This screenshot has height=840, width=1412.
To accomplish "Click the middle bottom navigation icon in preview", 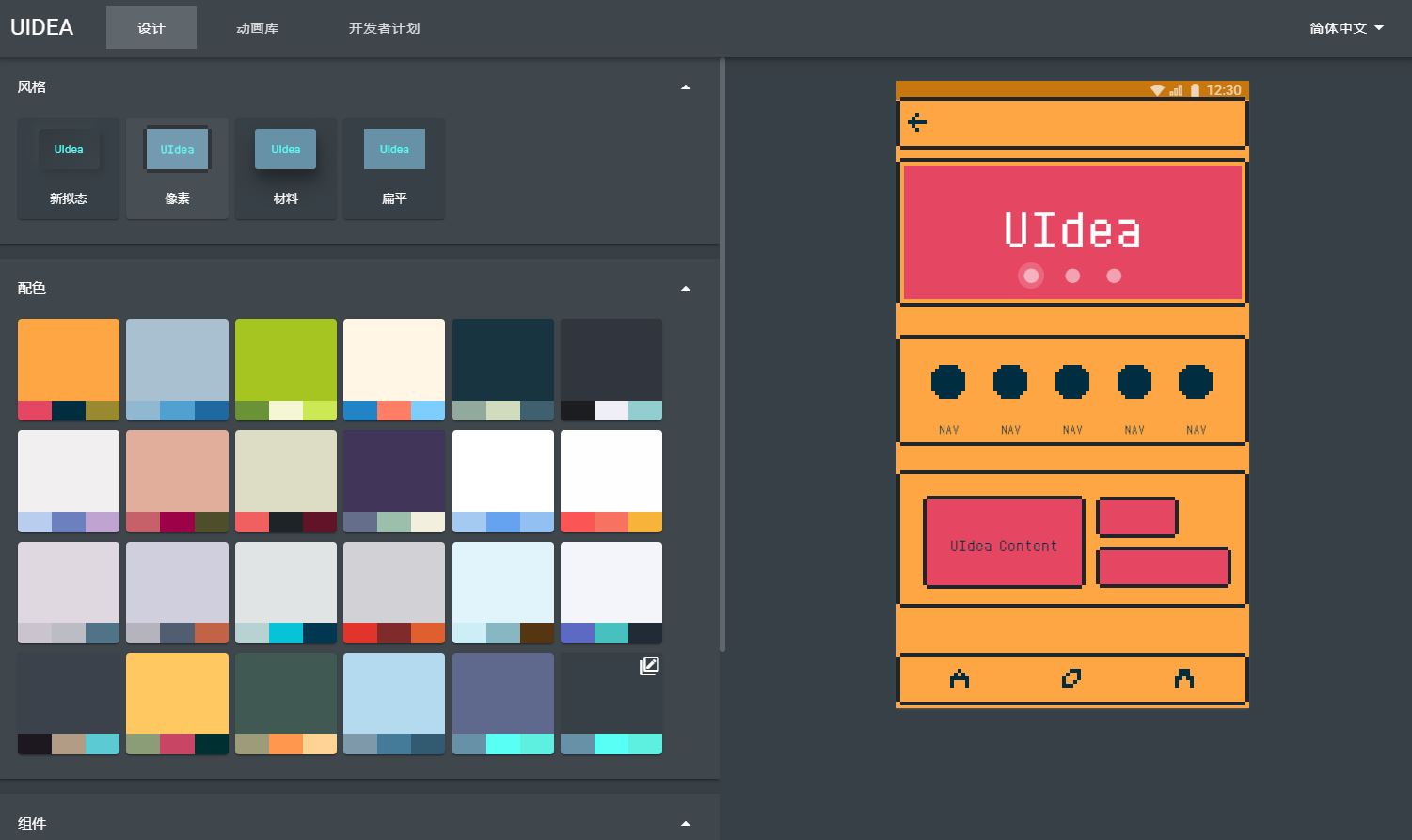I will pyautogui.click(x=1071, y=678).
